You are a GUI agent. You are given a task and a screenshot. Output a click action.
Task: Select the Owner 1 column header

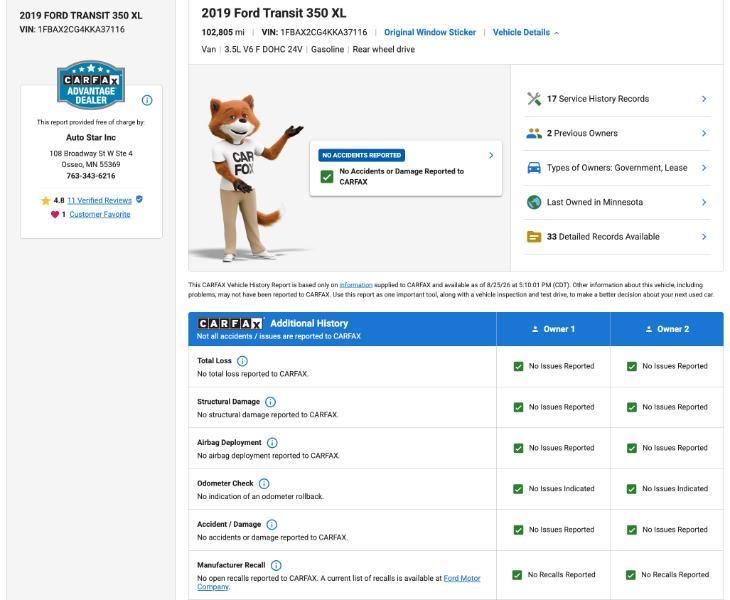tap(553, 329)
